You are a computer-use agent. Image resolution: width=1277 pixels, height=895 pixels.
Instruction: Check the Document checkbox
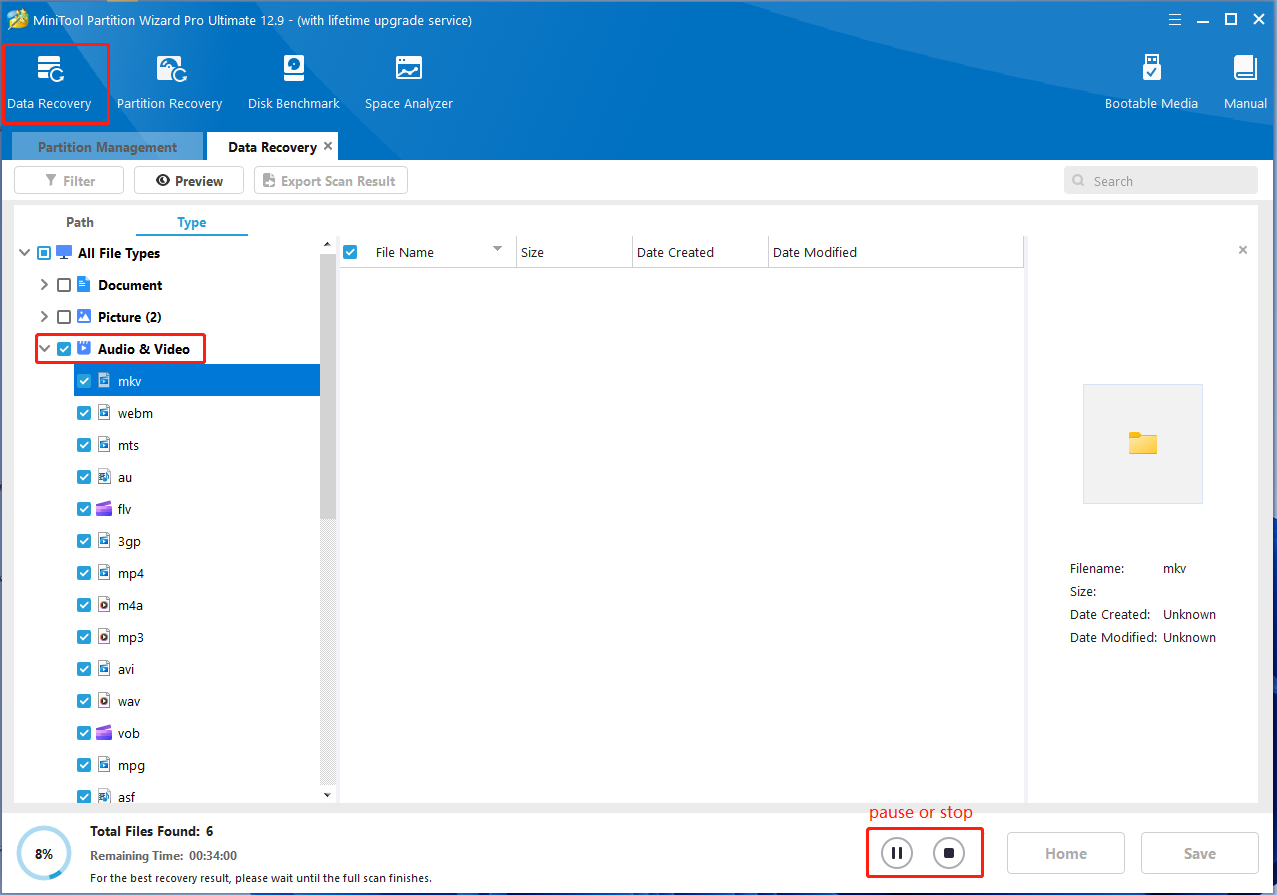[x=64, y=285]
